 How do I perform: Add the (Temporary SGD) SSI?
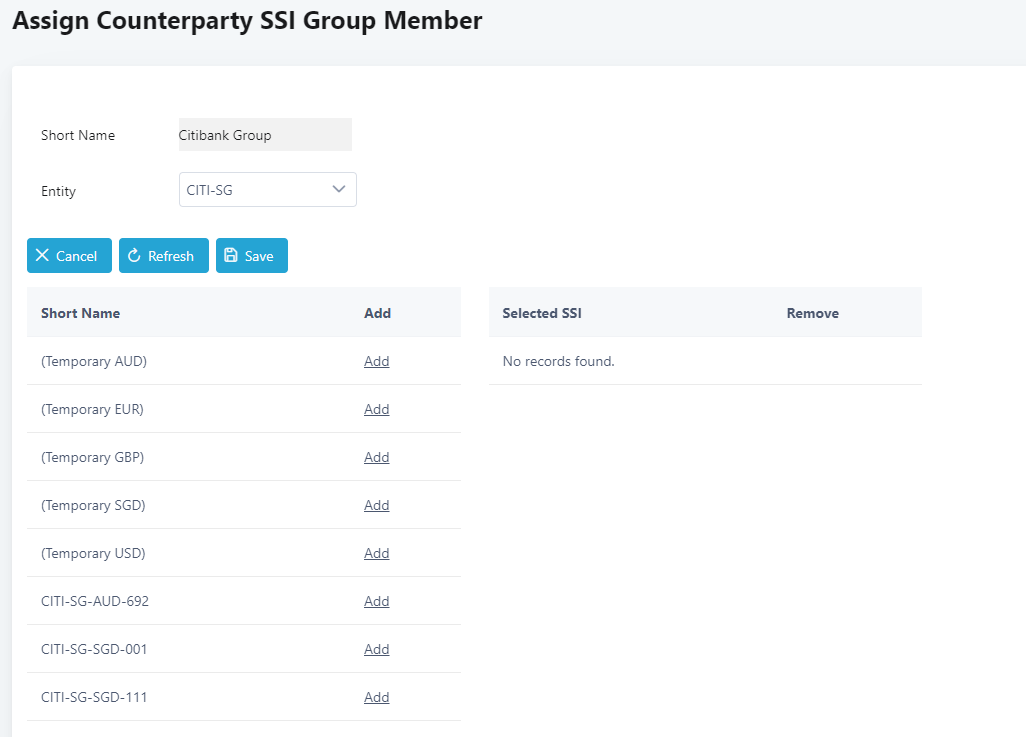click(376, 505)
